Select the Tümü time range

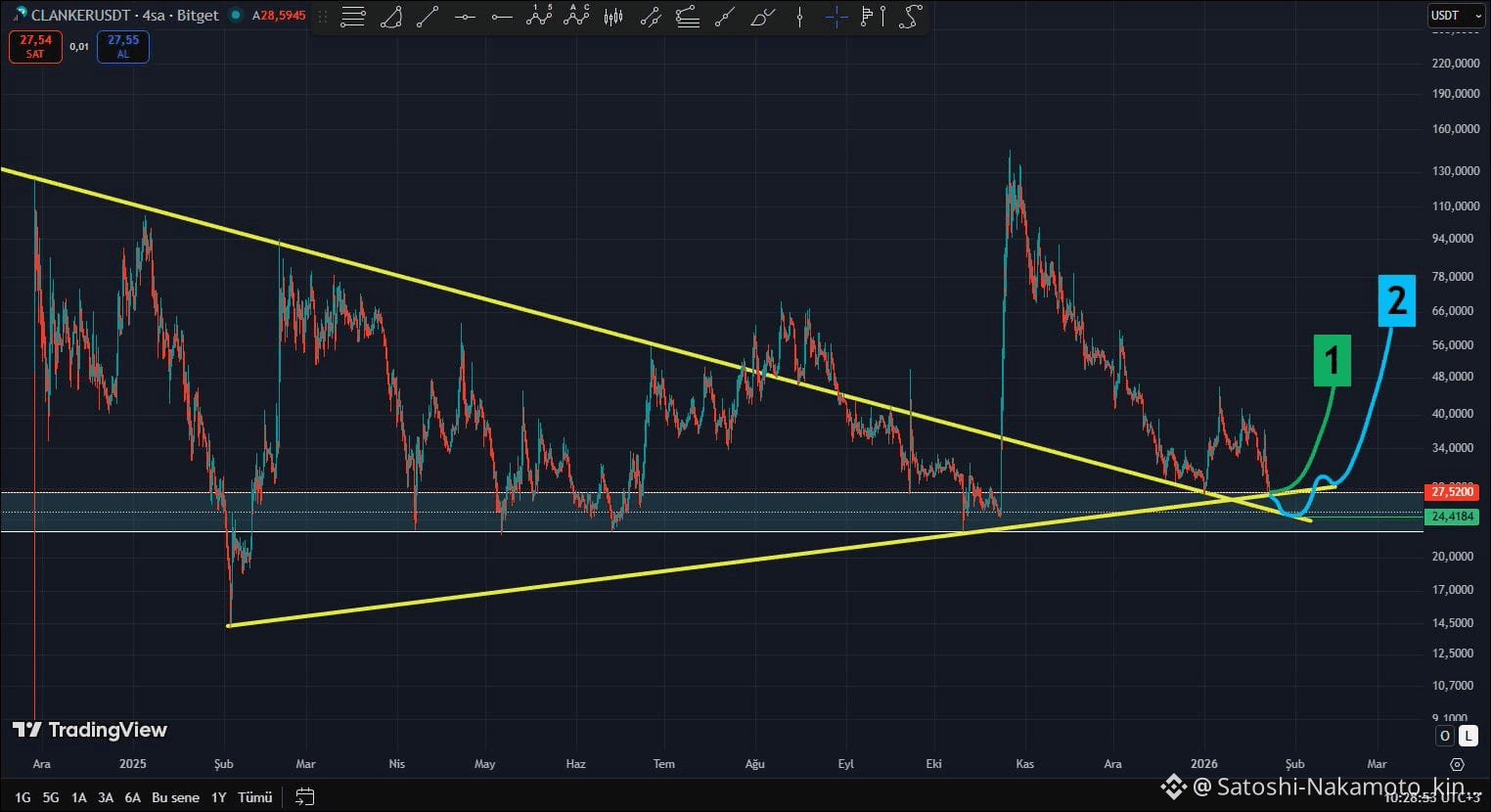coord(254,797)
